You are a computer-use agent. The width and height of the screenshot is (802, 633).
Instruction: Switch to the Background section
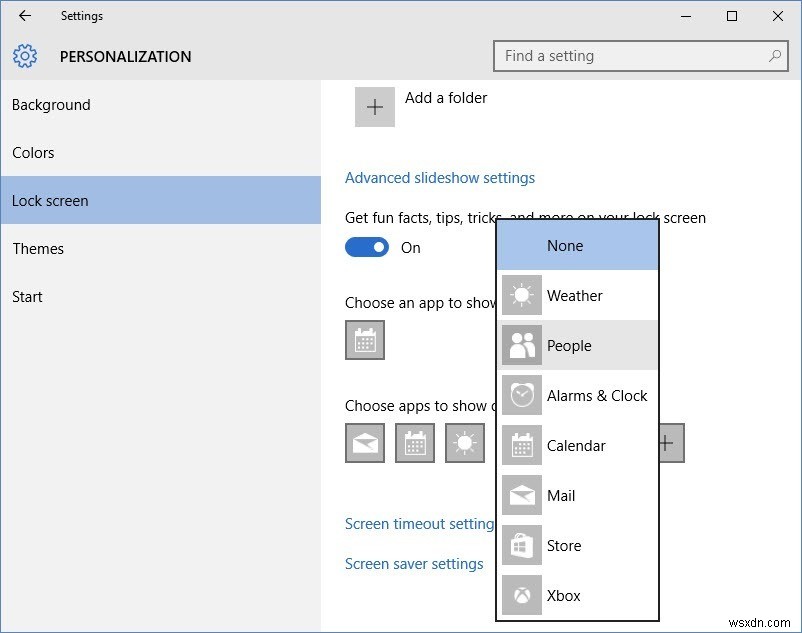click(x=51, y=105)
